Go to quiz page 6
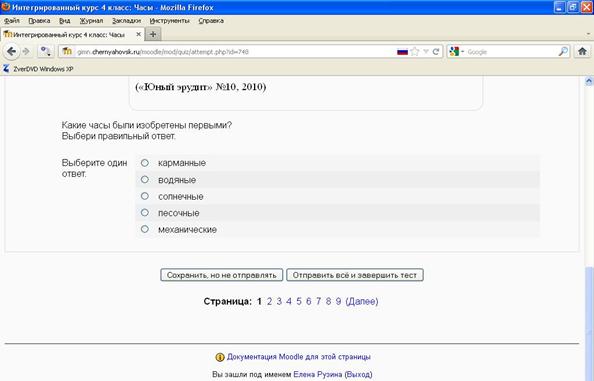 click(309, 301)
